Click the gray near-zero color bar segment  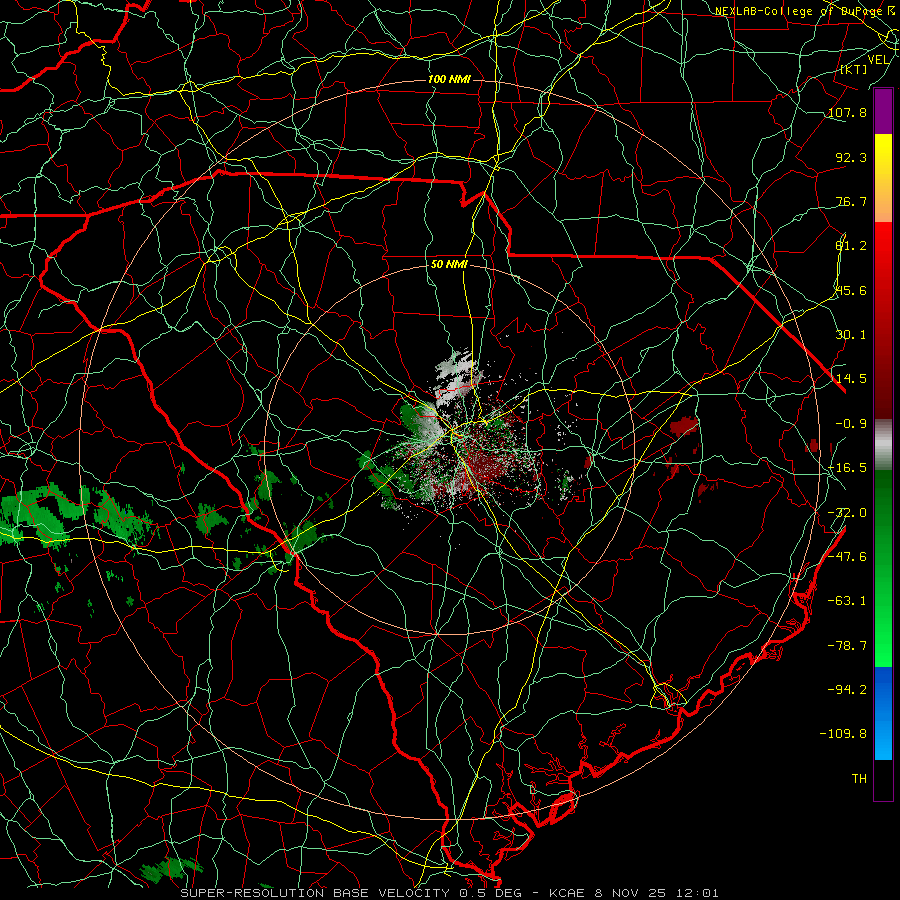coord(883,444)
